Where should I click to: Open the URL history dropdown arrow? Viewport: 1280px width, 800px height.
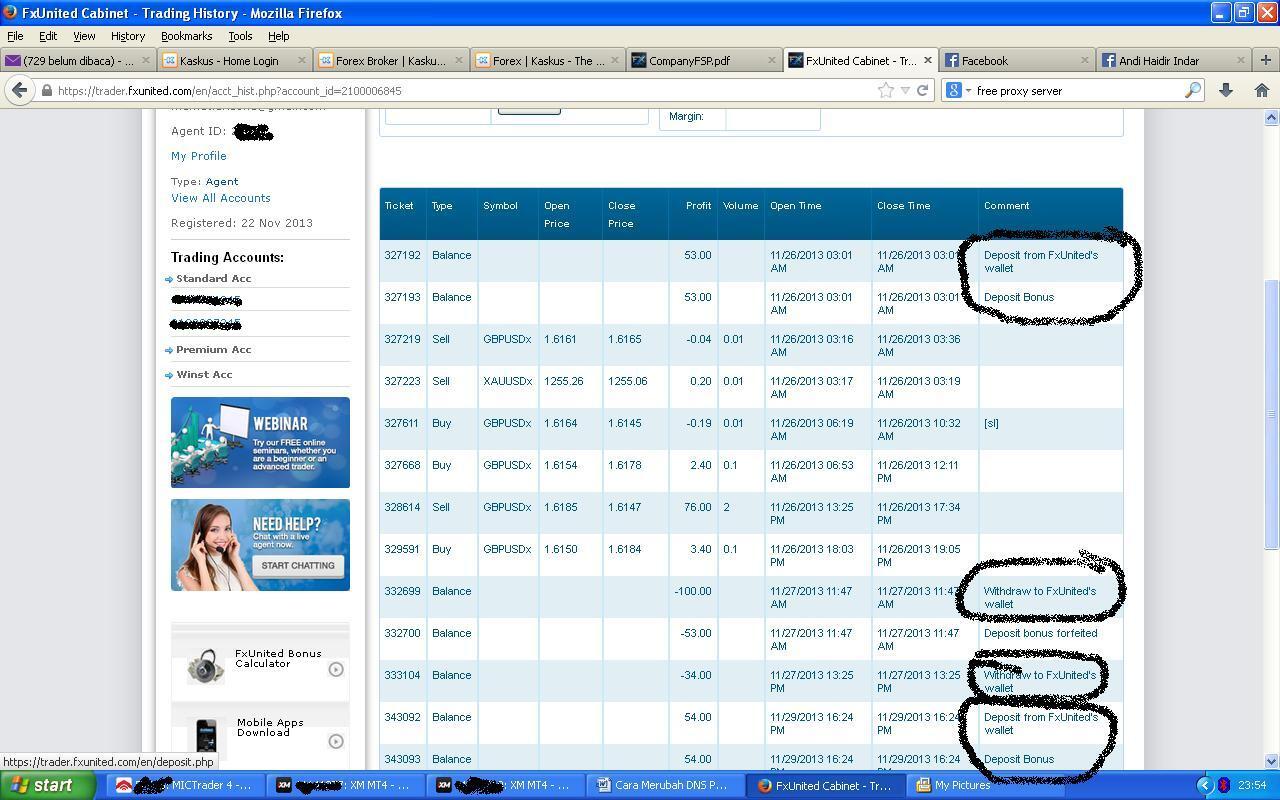point(905,90)
